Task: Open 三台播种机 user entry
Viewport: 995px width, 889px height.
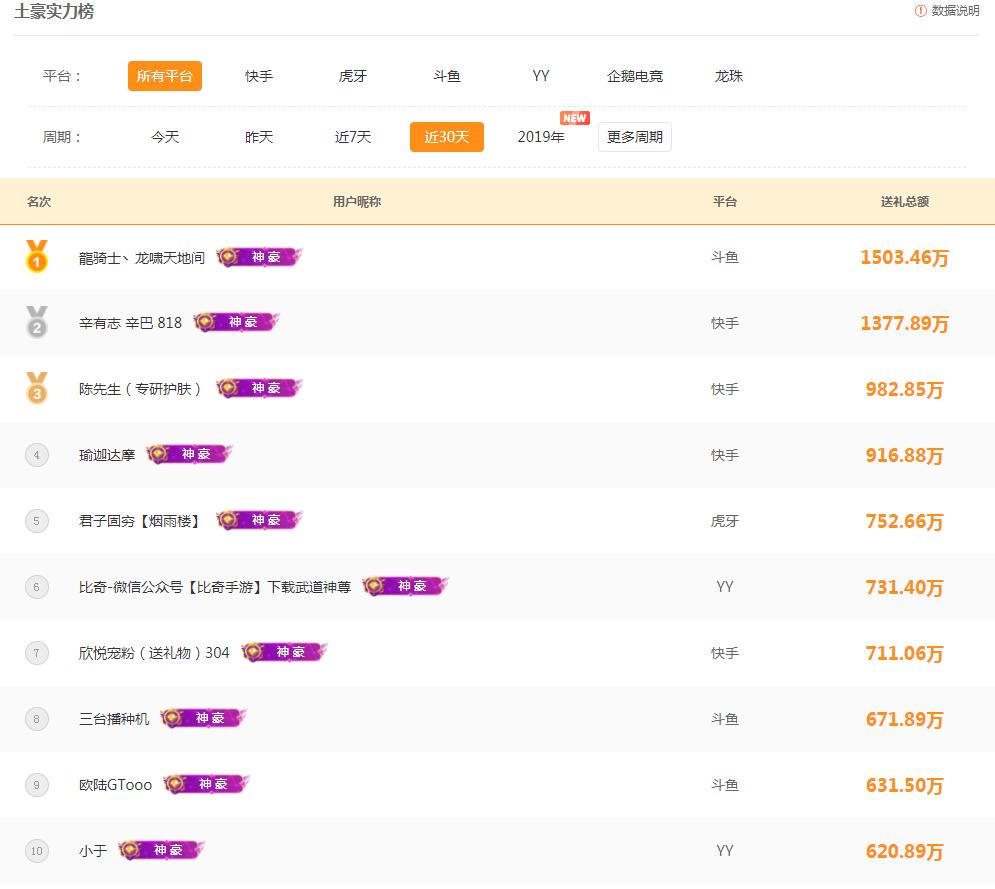Action: (114, 719)
